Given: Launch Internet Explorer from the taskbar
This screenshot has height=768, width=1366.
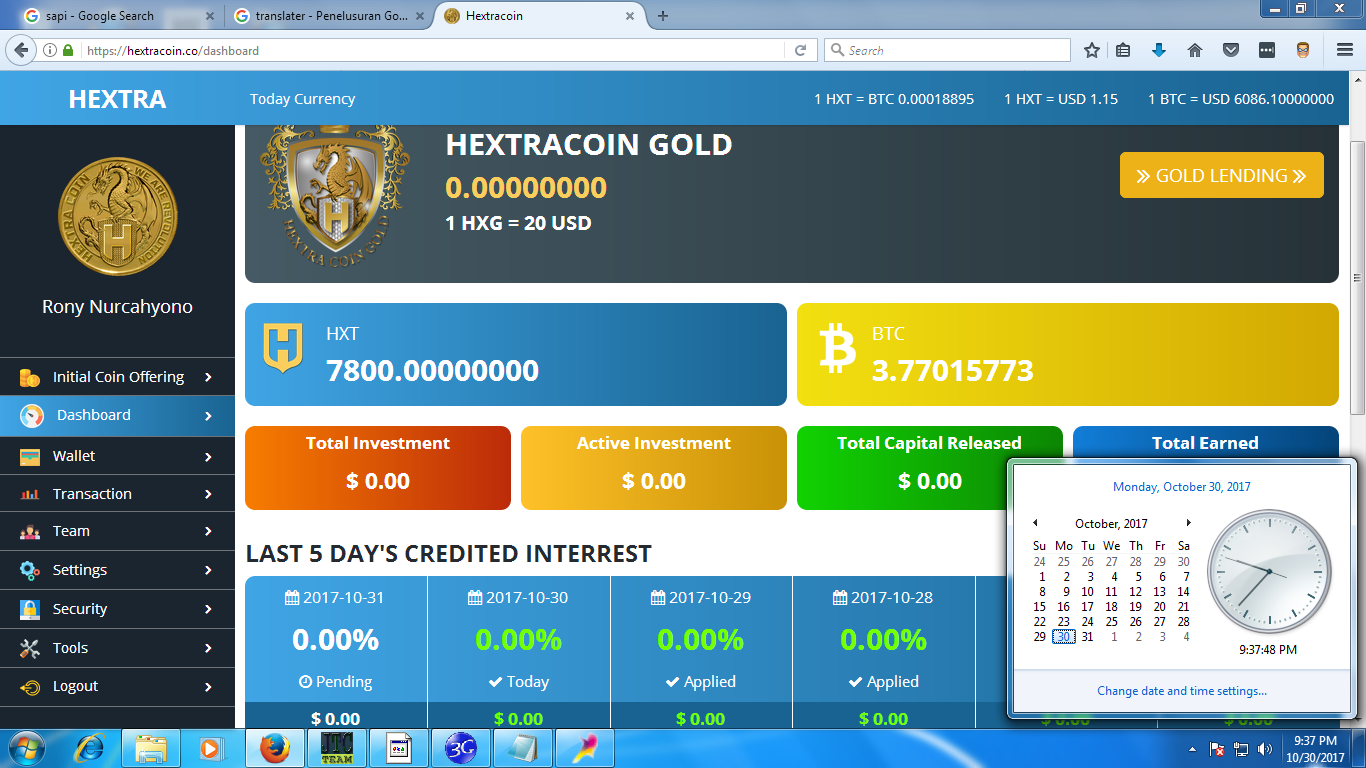Looking at the screenshot, I should [x=90, y=748].
